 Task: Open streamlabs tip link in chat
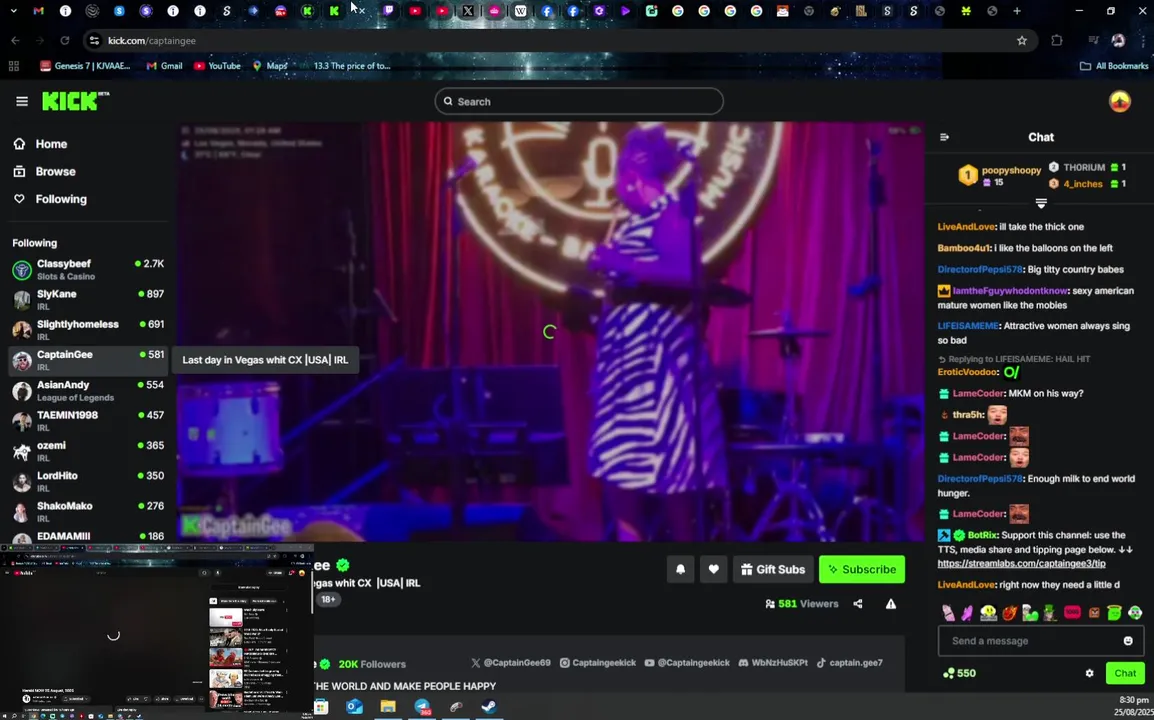coord(1021,564)
